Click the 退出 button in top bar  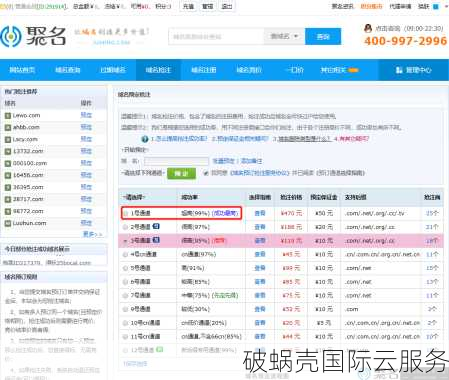point(227,6)
